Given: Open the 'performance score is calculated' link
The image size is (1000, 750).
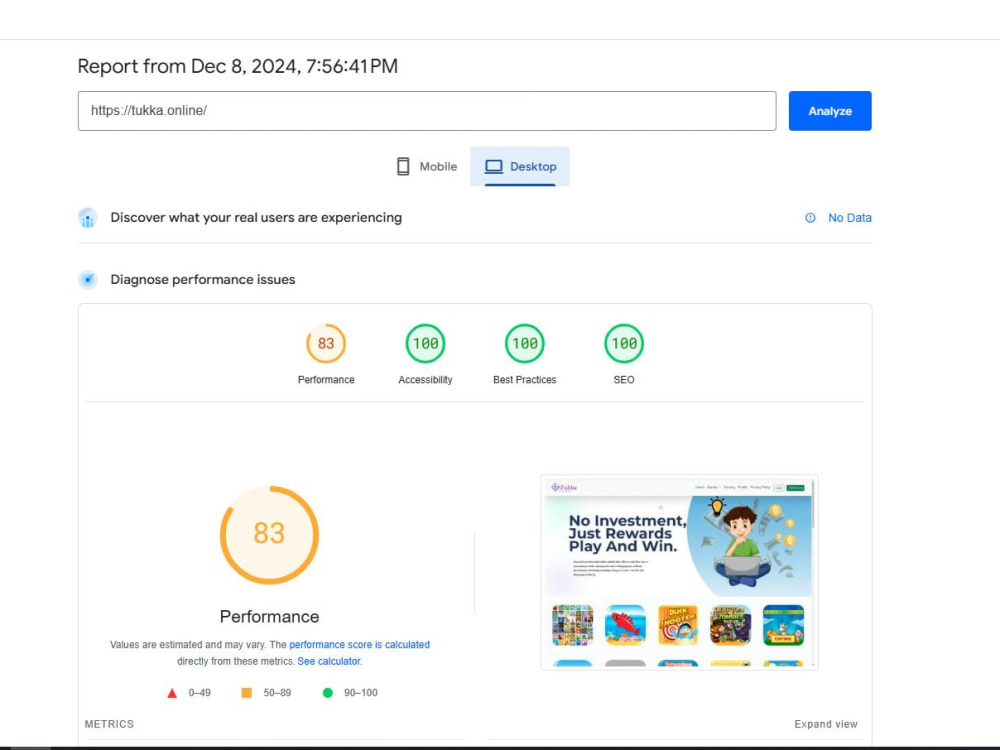Looking at the screenshot, I should [359, 645].
